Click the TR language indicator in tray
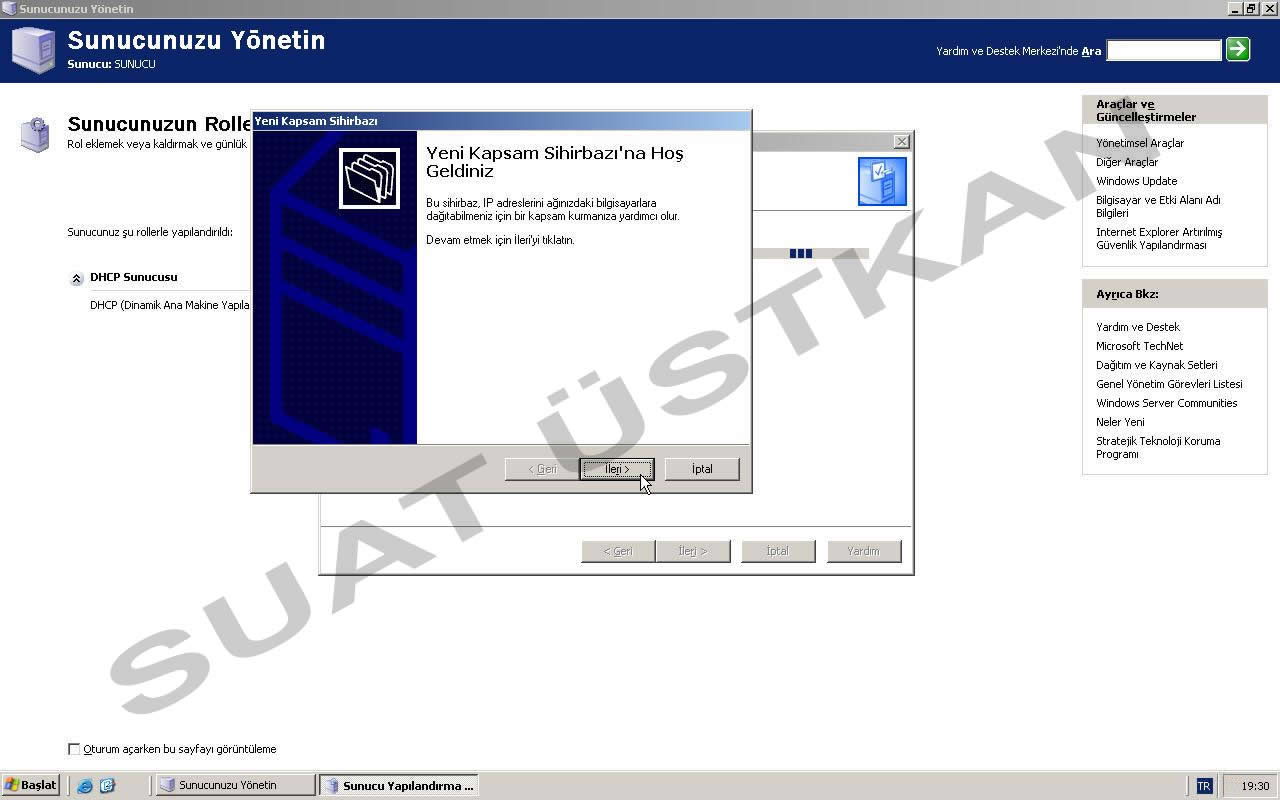 (1204, 786)
